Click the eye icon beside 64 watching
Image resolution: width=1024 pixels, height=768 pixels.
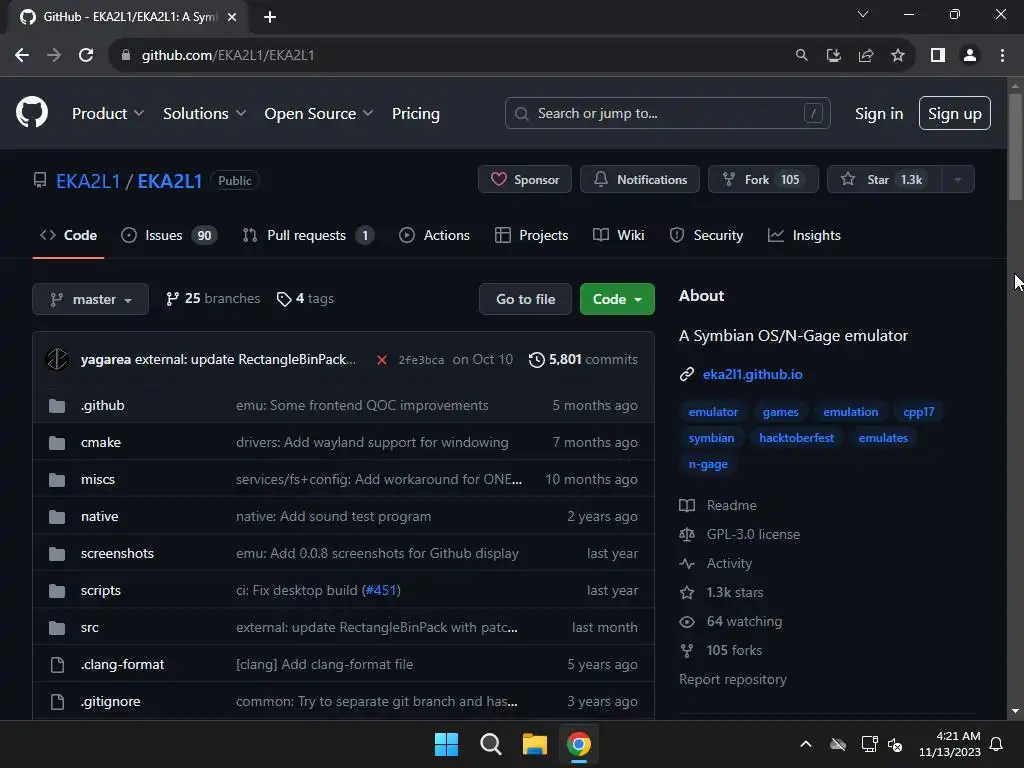point(687,622)
